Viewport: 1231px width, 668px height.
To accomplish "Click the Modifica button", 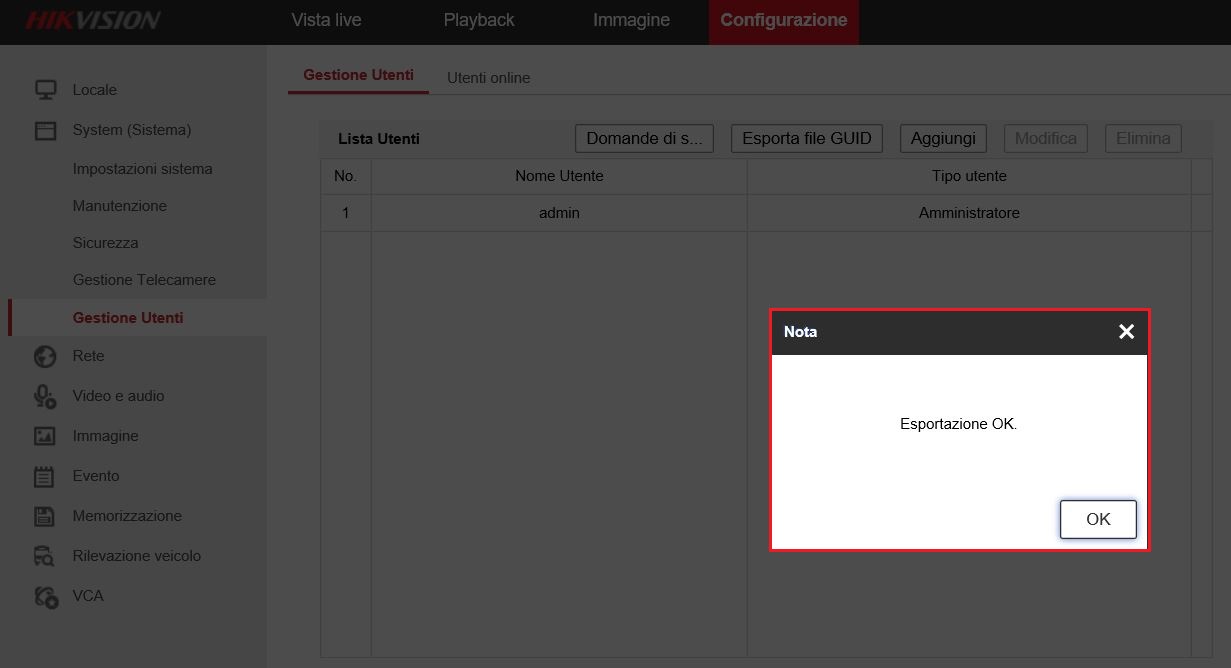I will click(1045, 138).
